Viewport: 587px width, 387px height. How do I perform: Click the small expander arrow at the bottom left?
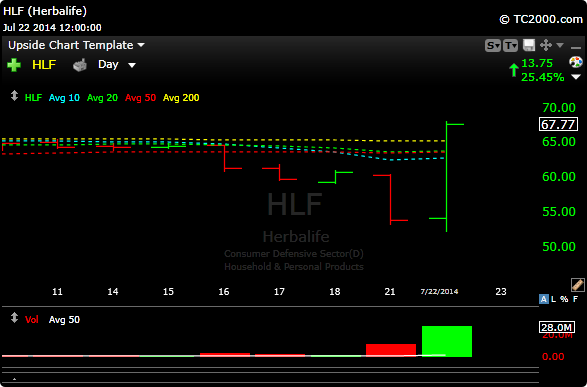tap(14, 380)
